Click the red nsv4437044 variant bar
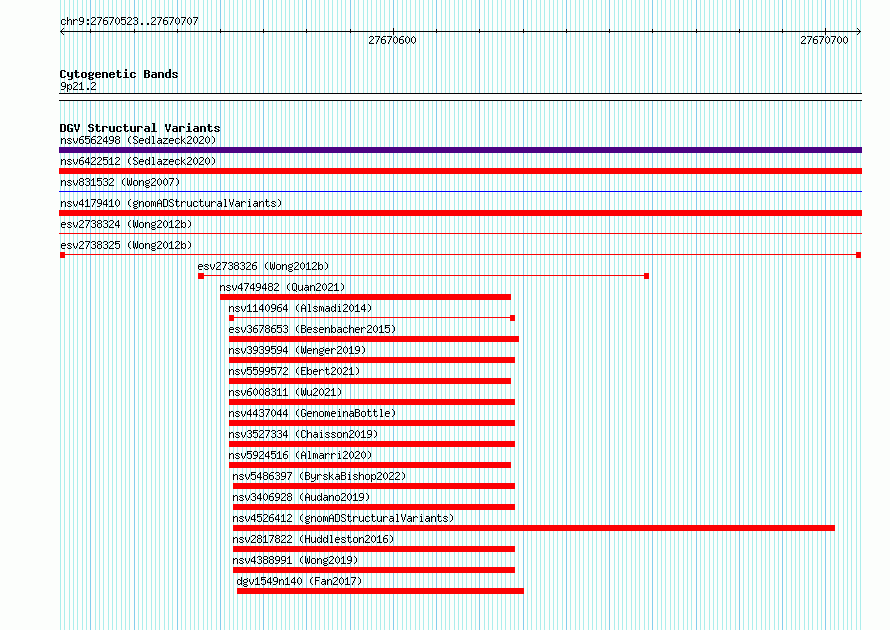The height and width of the screenshot is (630, 890). (x=372, y=423)
